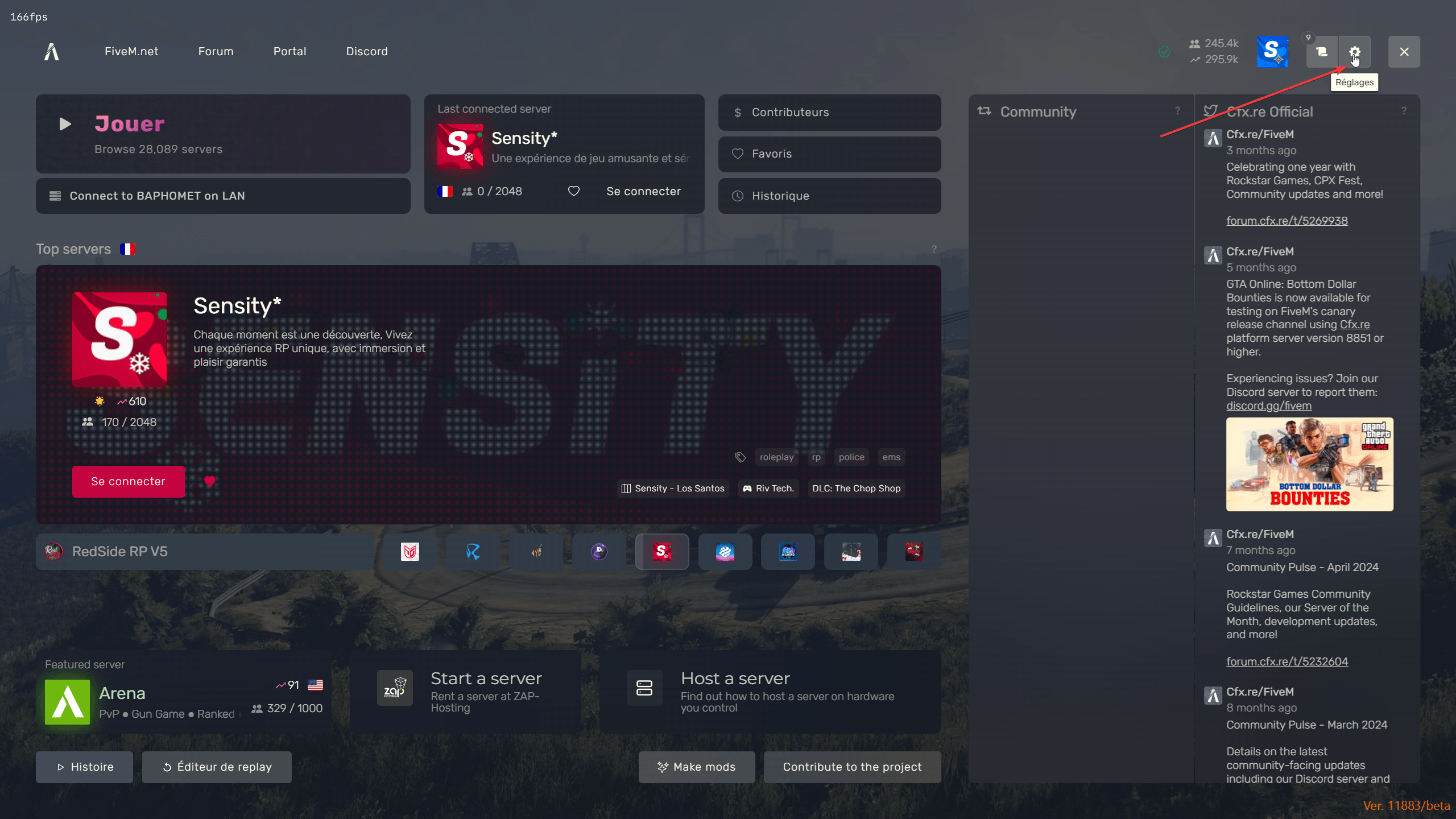Click the Ver. 11883/beta version text
This screenshot has height=819, width=1456.
tap(1407, 806)
